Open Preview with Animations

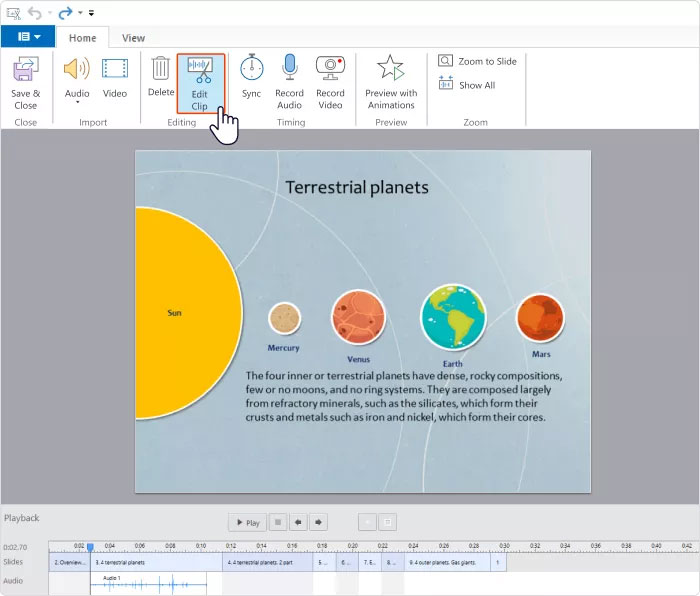point(390,82)
